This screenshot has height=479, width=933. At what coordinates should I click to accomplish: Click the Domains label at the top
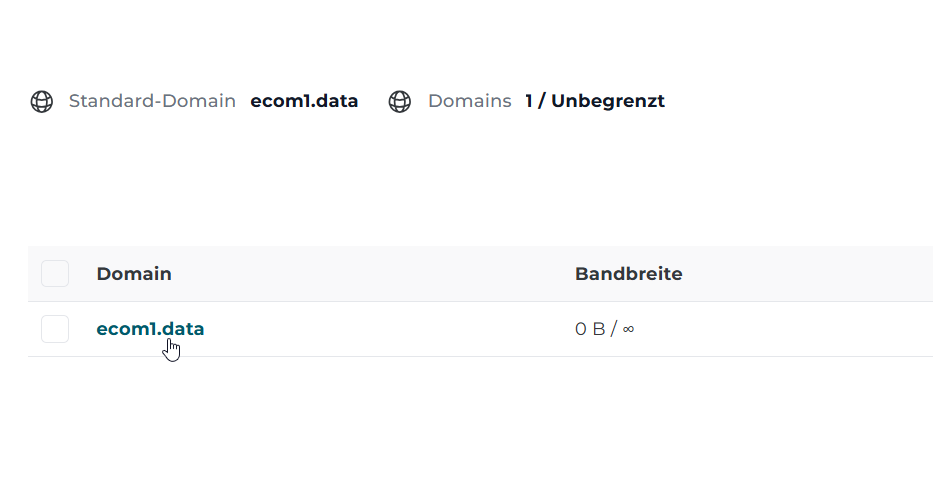tap(469, 101)
